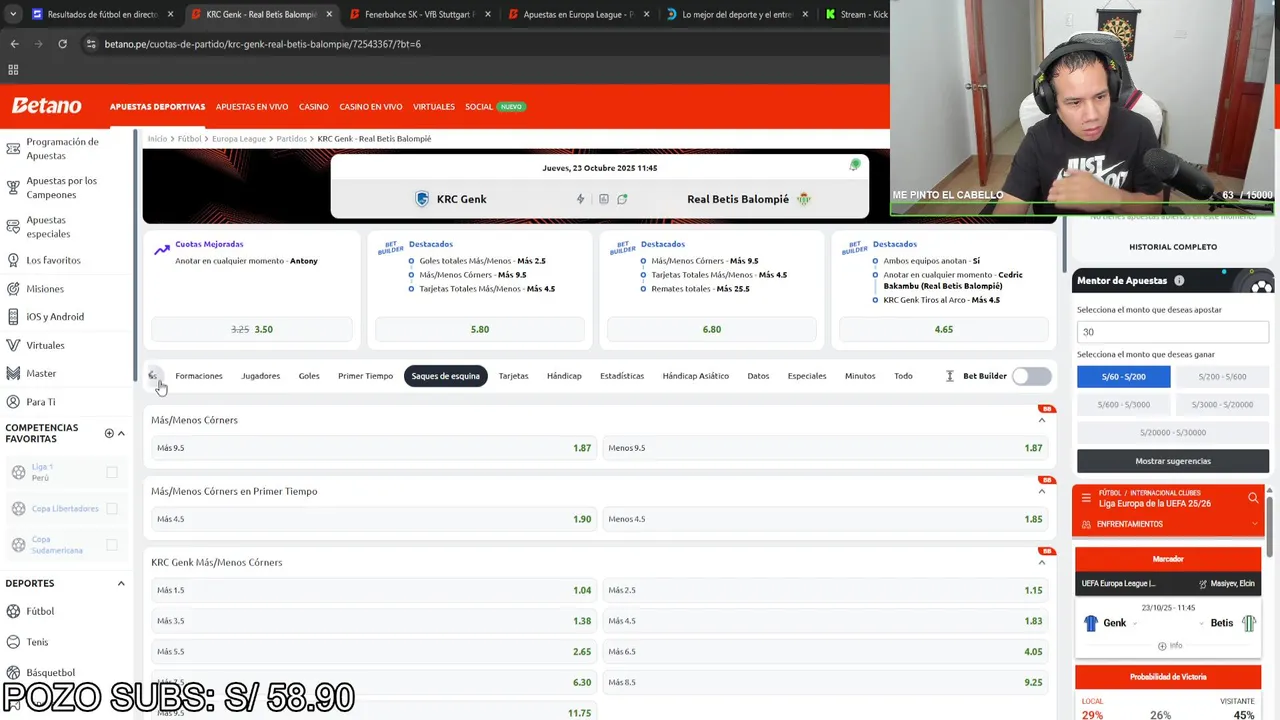Screen dimensions: 1280x720
Task: Toggle the Bet Builder switch
Action: [1031, 376]
